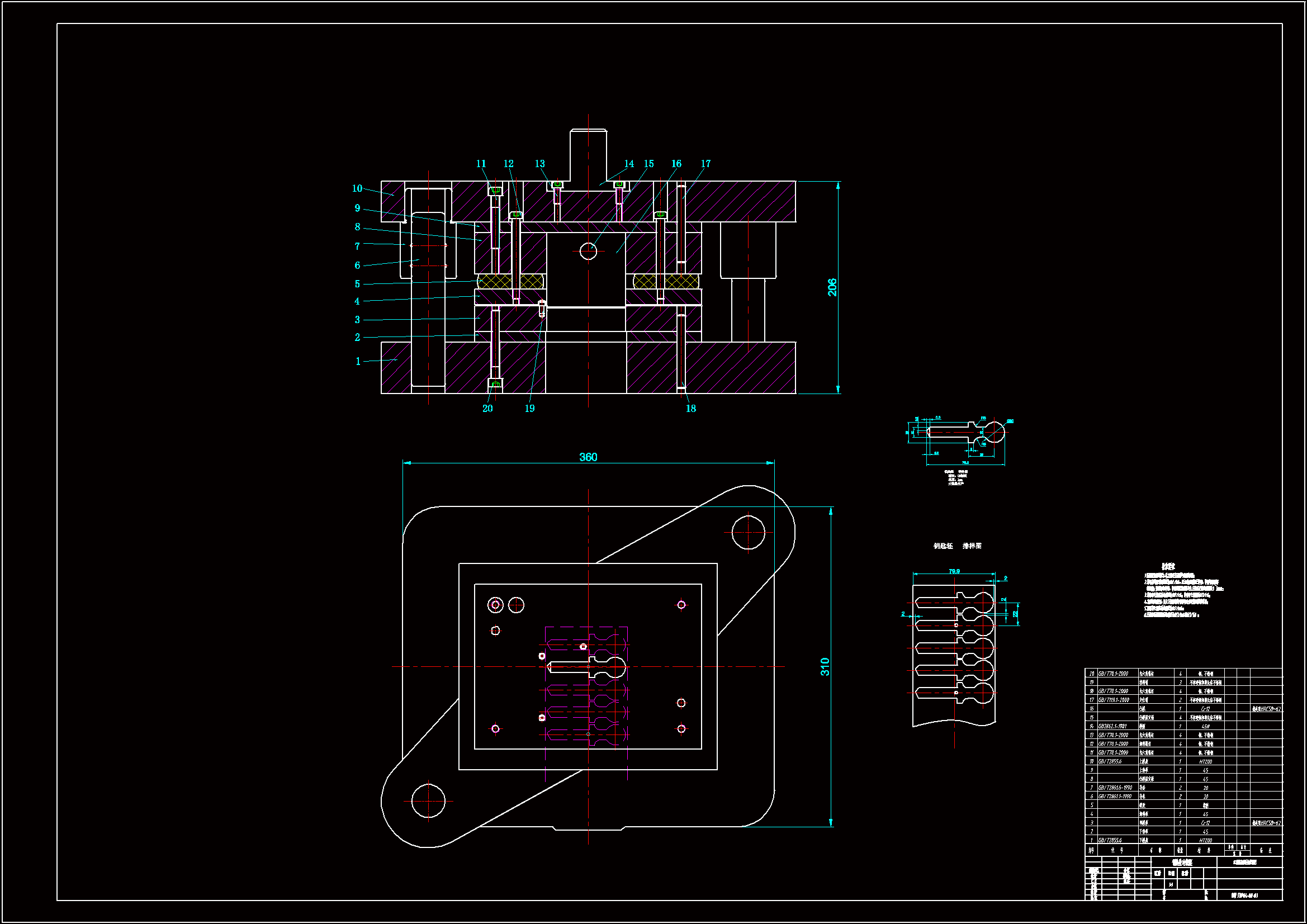The image size is (1307, 924).
Task: Select part balloon number 5
Action: coord(357,284)
